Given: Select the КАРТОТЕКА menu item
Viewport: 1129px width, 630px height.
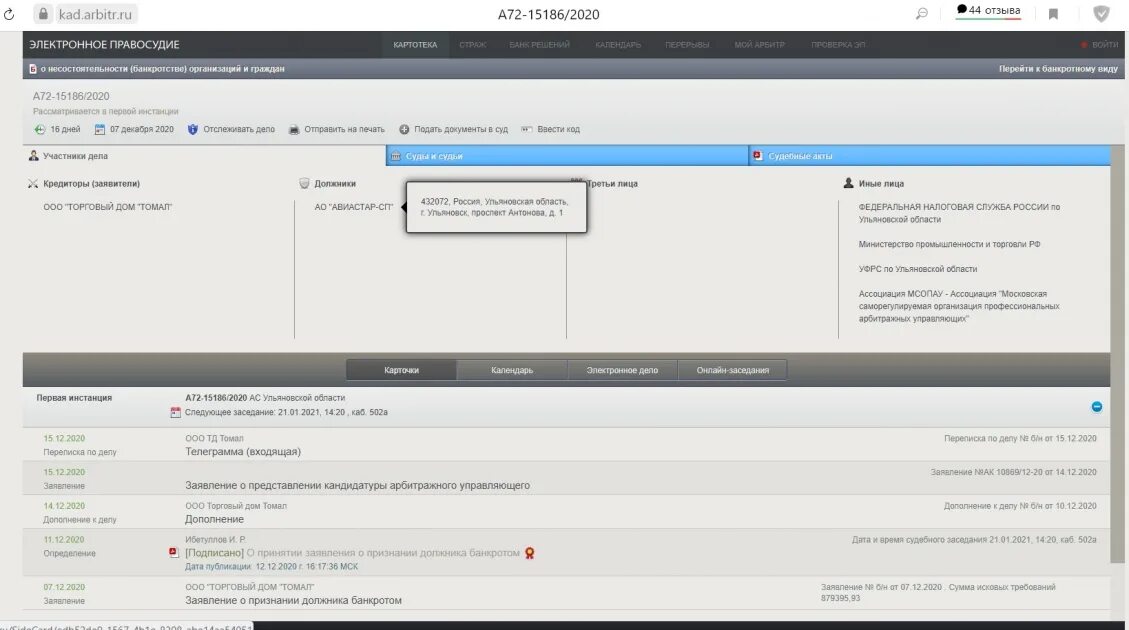Looking at the screenshot, I should point(415,45).
